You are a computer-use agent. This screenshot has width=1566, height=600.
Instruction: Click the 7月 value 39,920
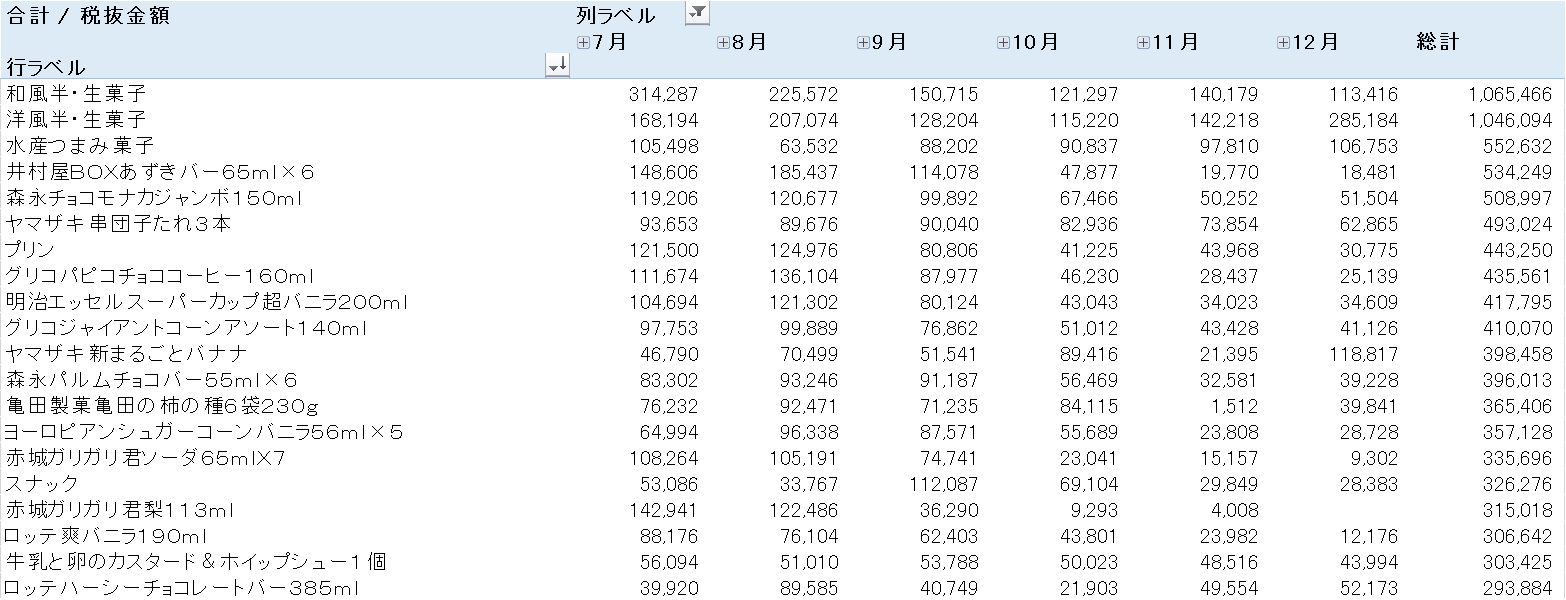pyautogui.click(x=669, y=588)
